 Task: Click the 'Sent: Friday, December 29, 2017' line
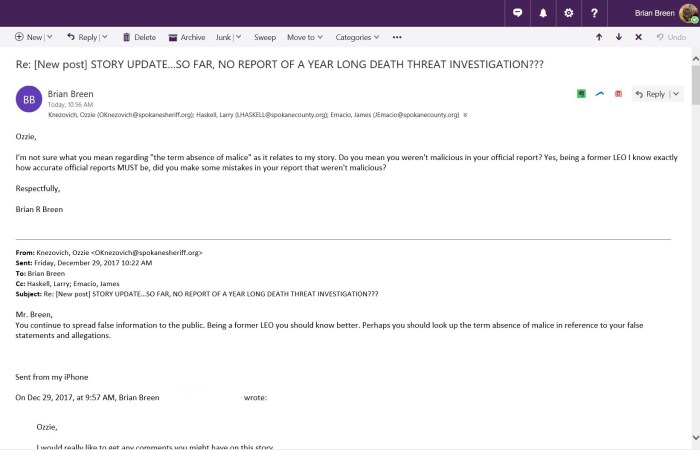click(84, 262)
